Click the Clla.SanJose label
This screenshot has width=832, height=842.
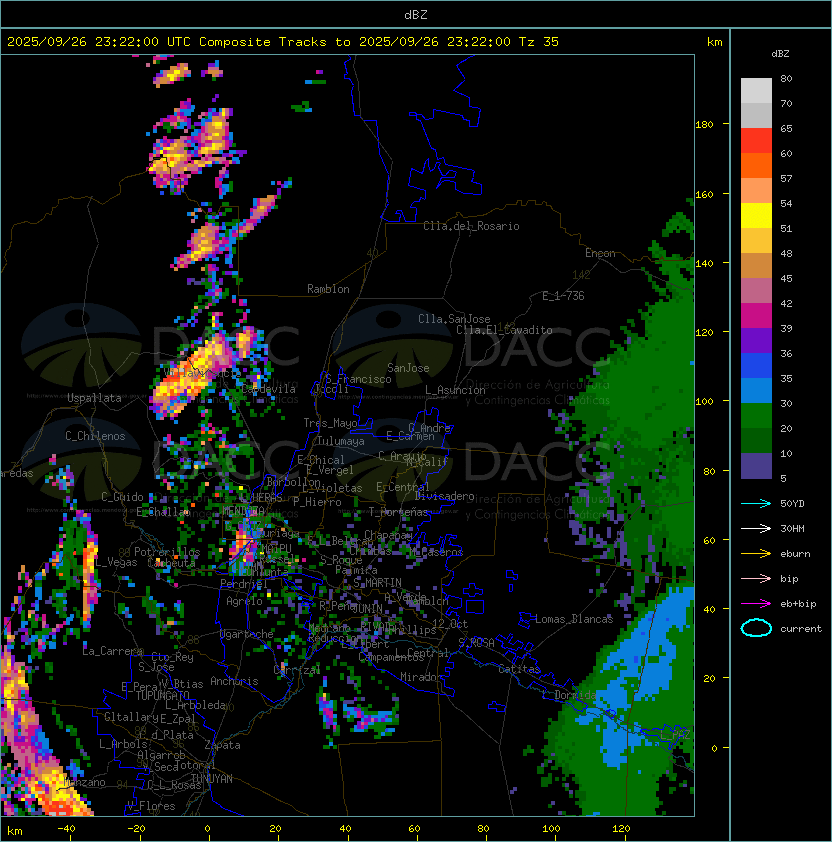[454, 319]
